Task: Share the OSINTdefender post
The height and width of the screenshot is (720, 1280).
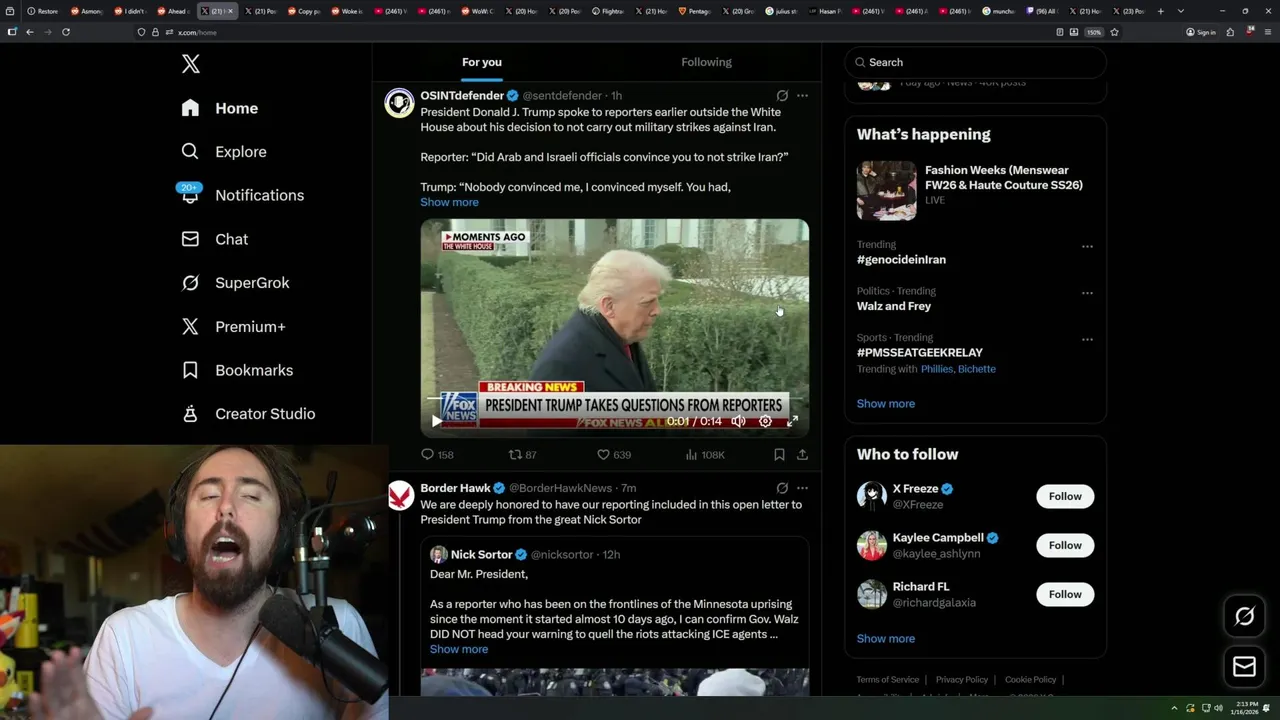Action: (x=802, y=454)
